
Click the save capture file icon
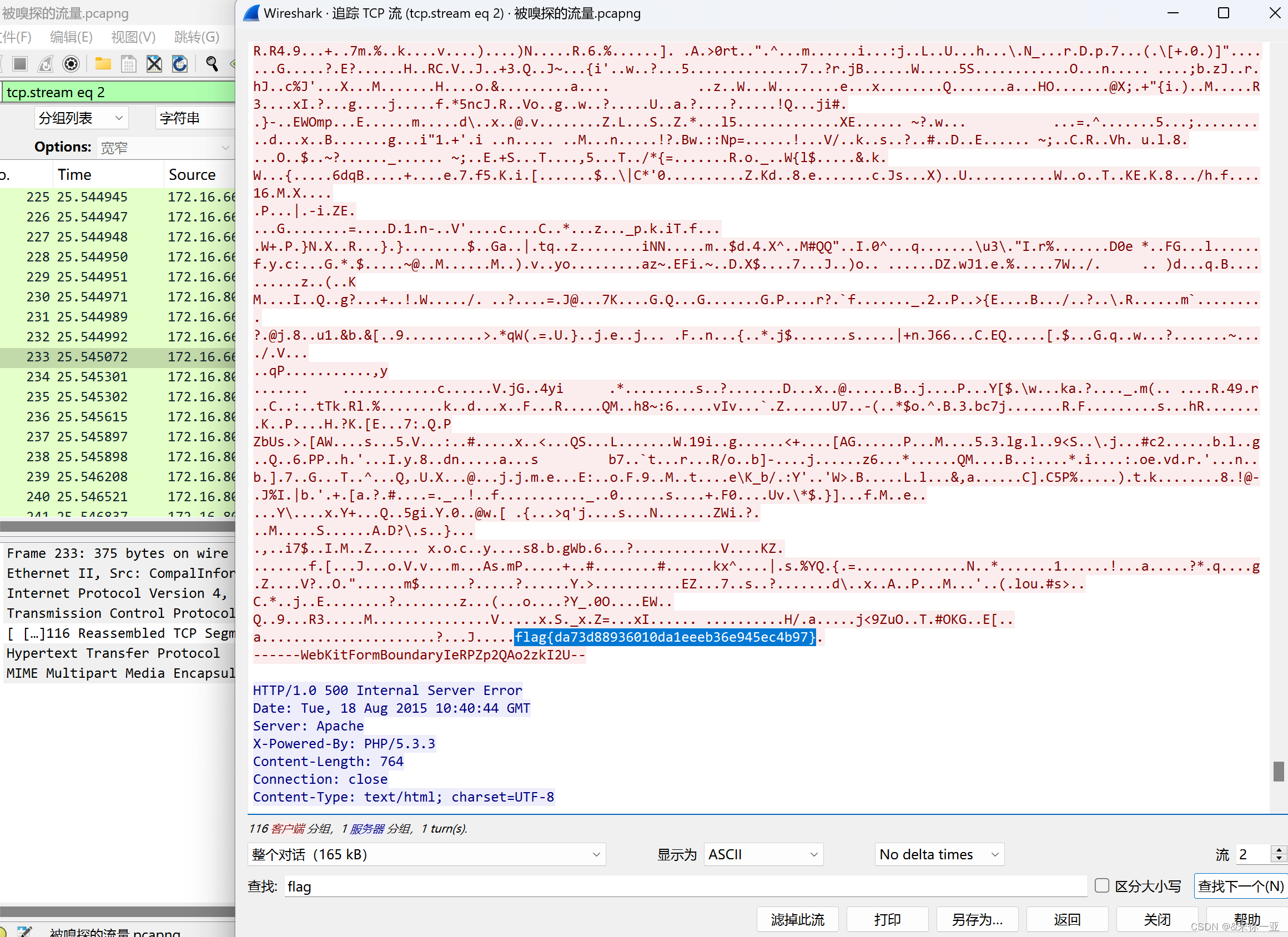(x=129, y=64)
